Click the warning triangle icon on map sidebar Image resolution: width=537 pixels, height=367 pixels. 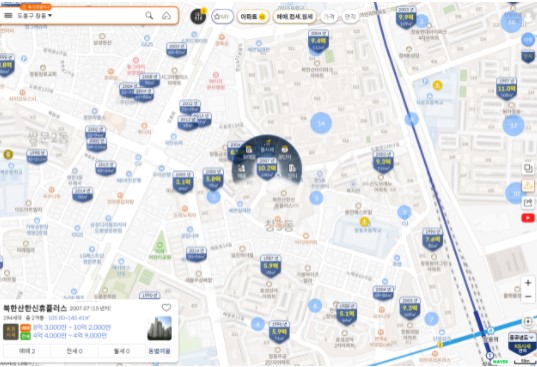pos(528,185)
